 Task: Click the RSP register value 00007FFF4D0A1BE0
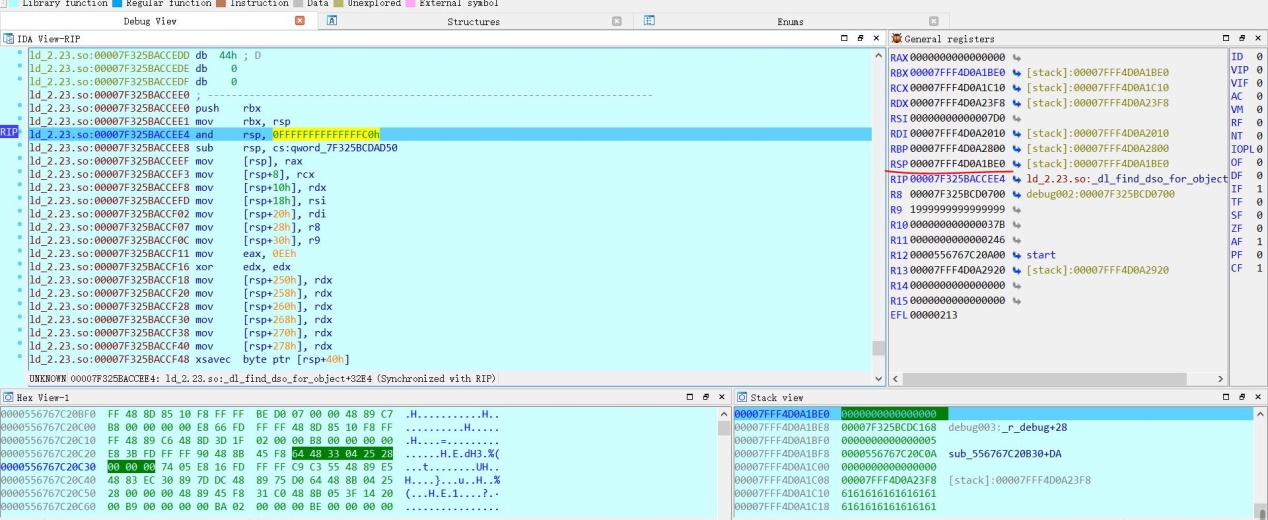pos(959,164)
